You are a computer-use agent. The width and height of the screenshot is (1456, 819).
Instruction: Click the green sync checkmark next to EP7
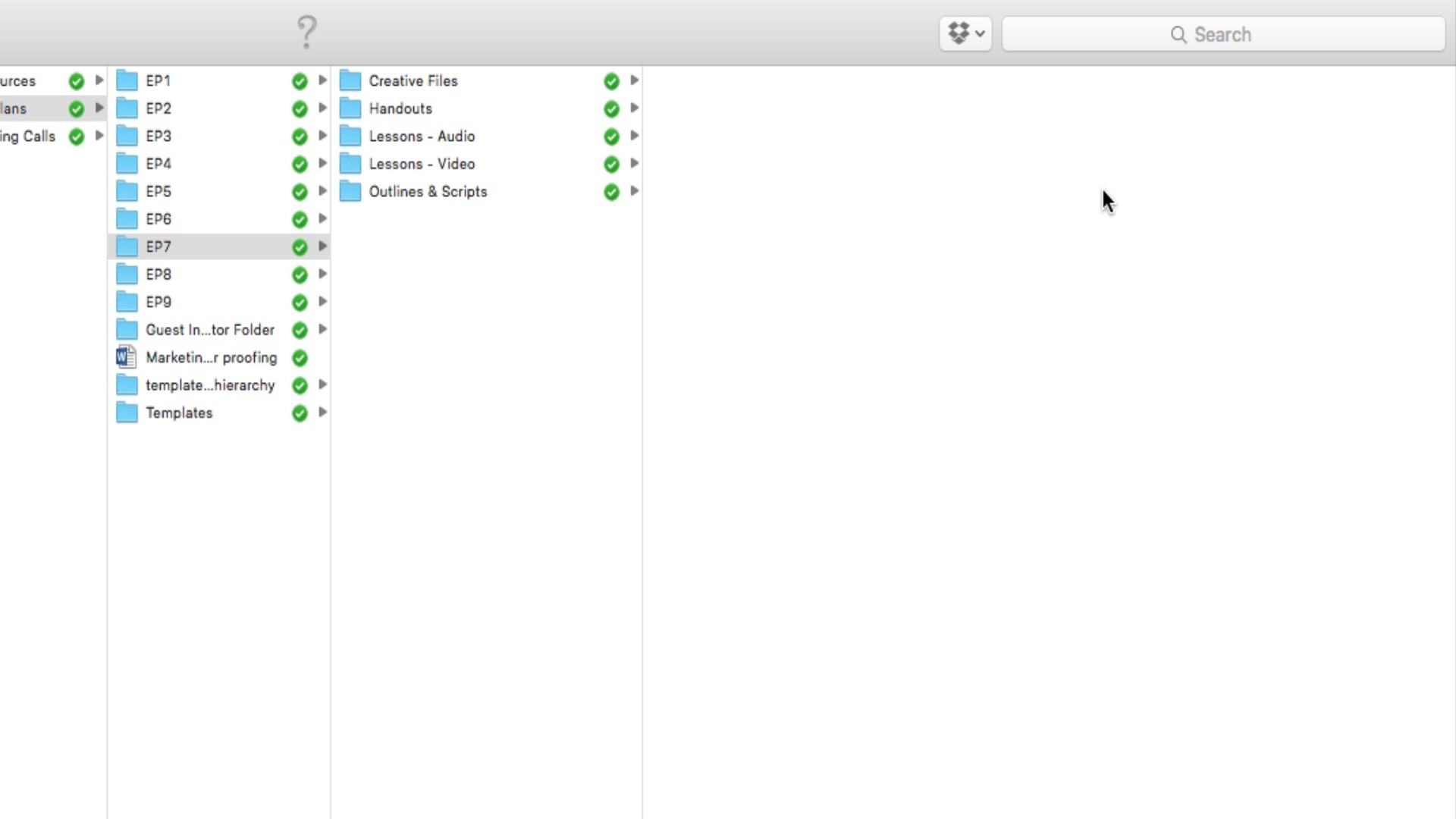[x=300, y=247]
